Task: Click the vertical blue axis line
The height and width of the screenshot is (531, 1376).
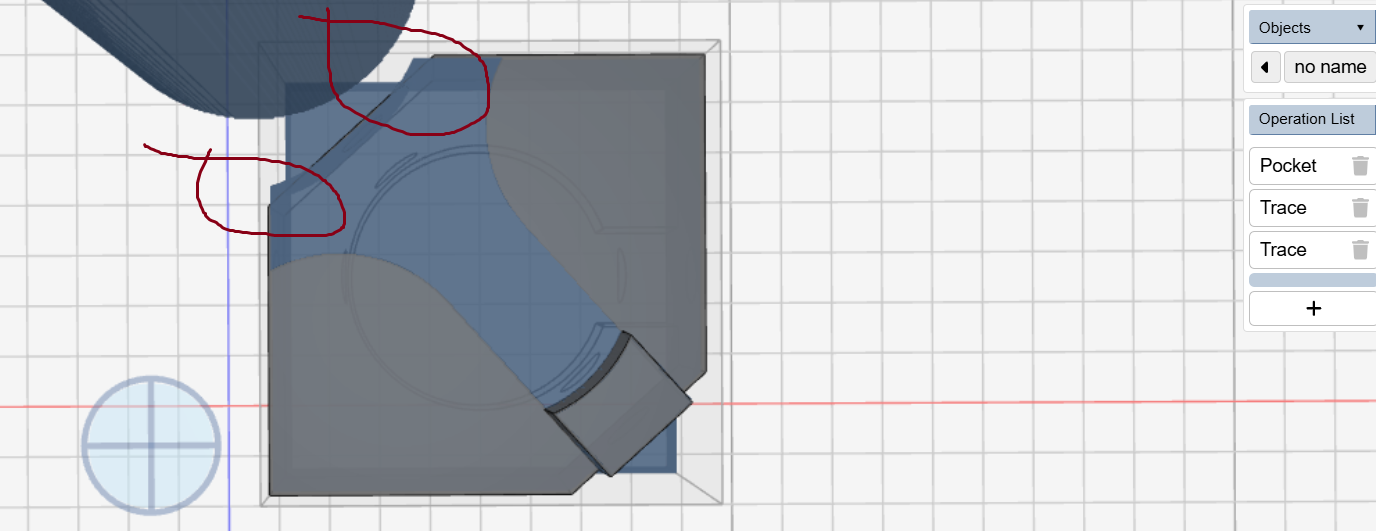Action: [x=229, y=300]
